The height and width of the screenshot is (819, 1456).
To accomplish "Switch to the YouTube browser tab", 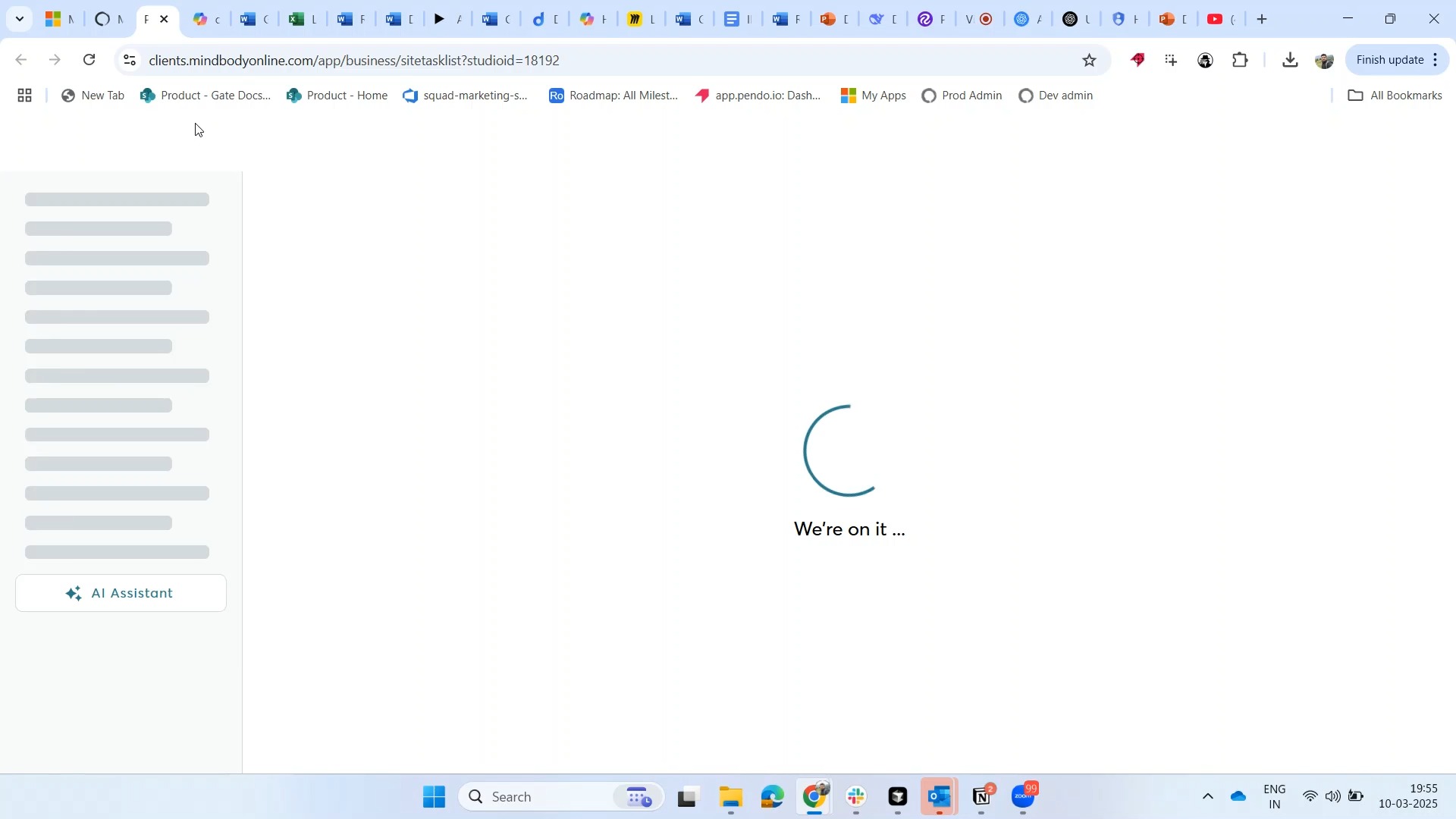I will point(1221,19).
